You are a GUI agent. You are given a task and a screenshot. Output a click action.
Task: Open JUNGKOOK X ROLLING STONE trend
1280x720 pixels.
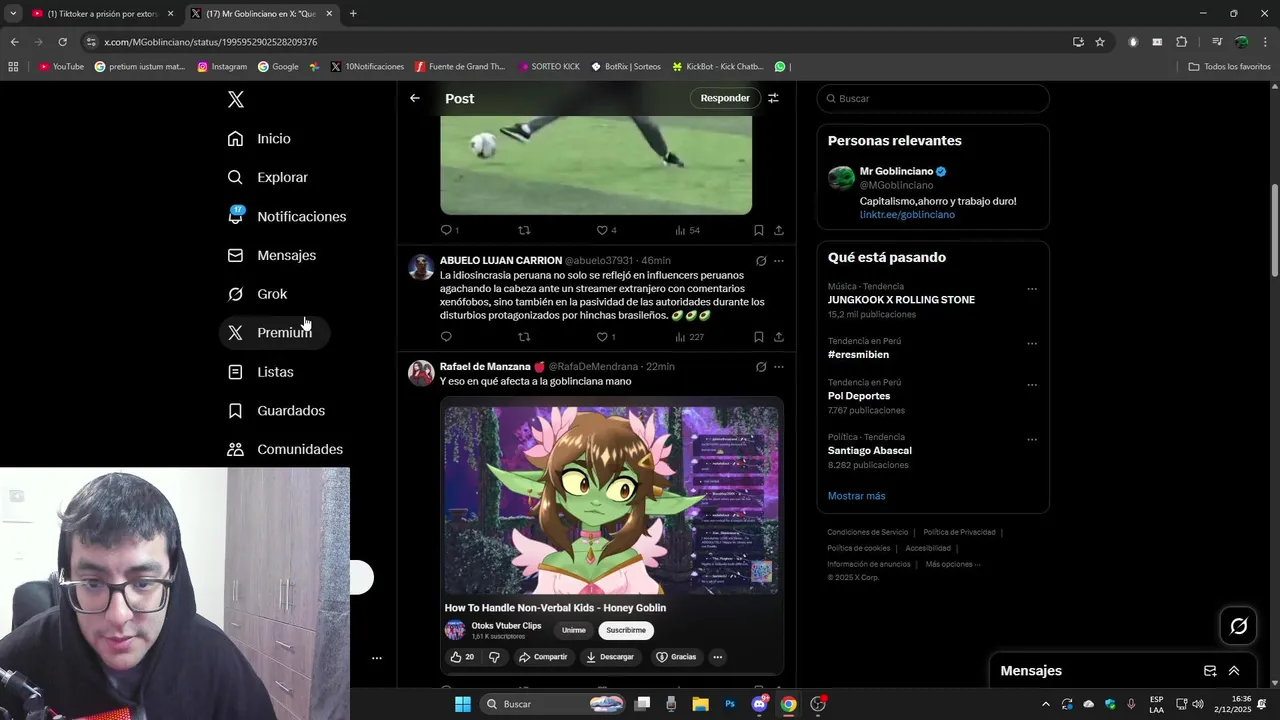[901, 300]
